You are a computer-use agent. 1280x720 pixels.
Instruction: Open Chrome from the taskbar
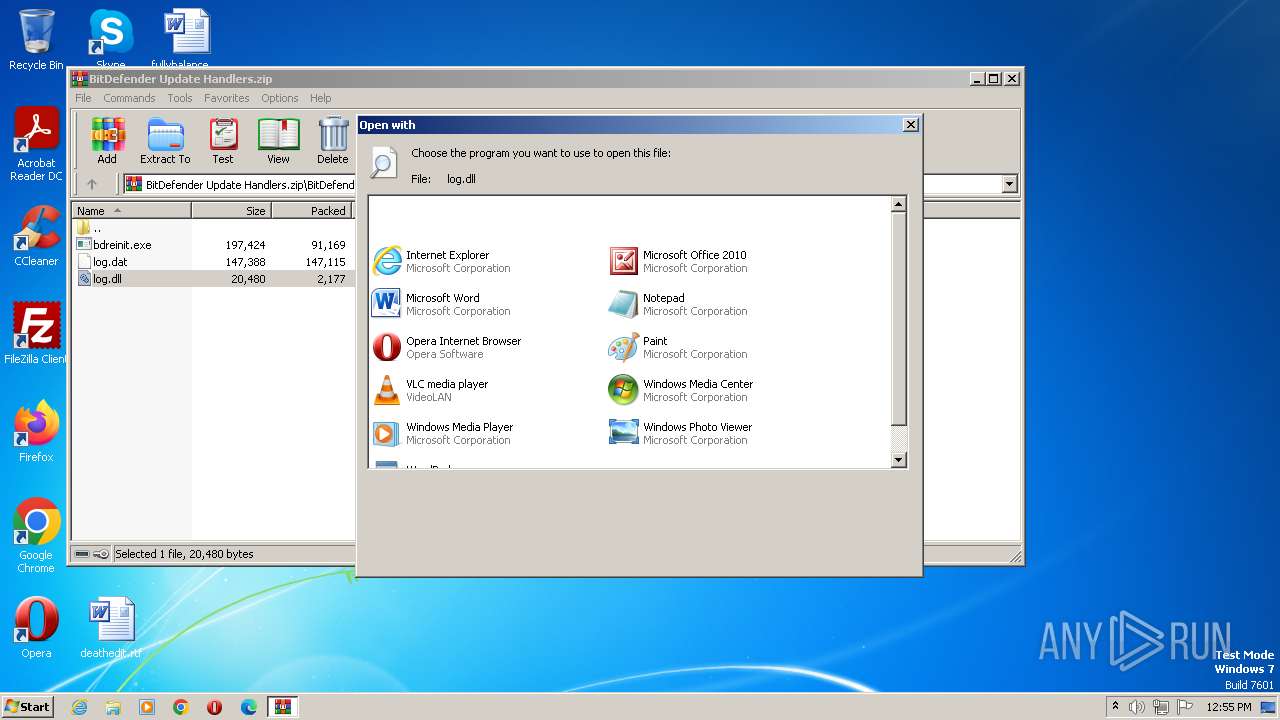(x=181, y=707)
